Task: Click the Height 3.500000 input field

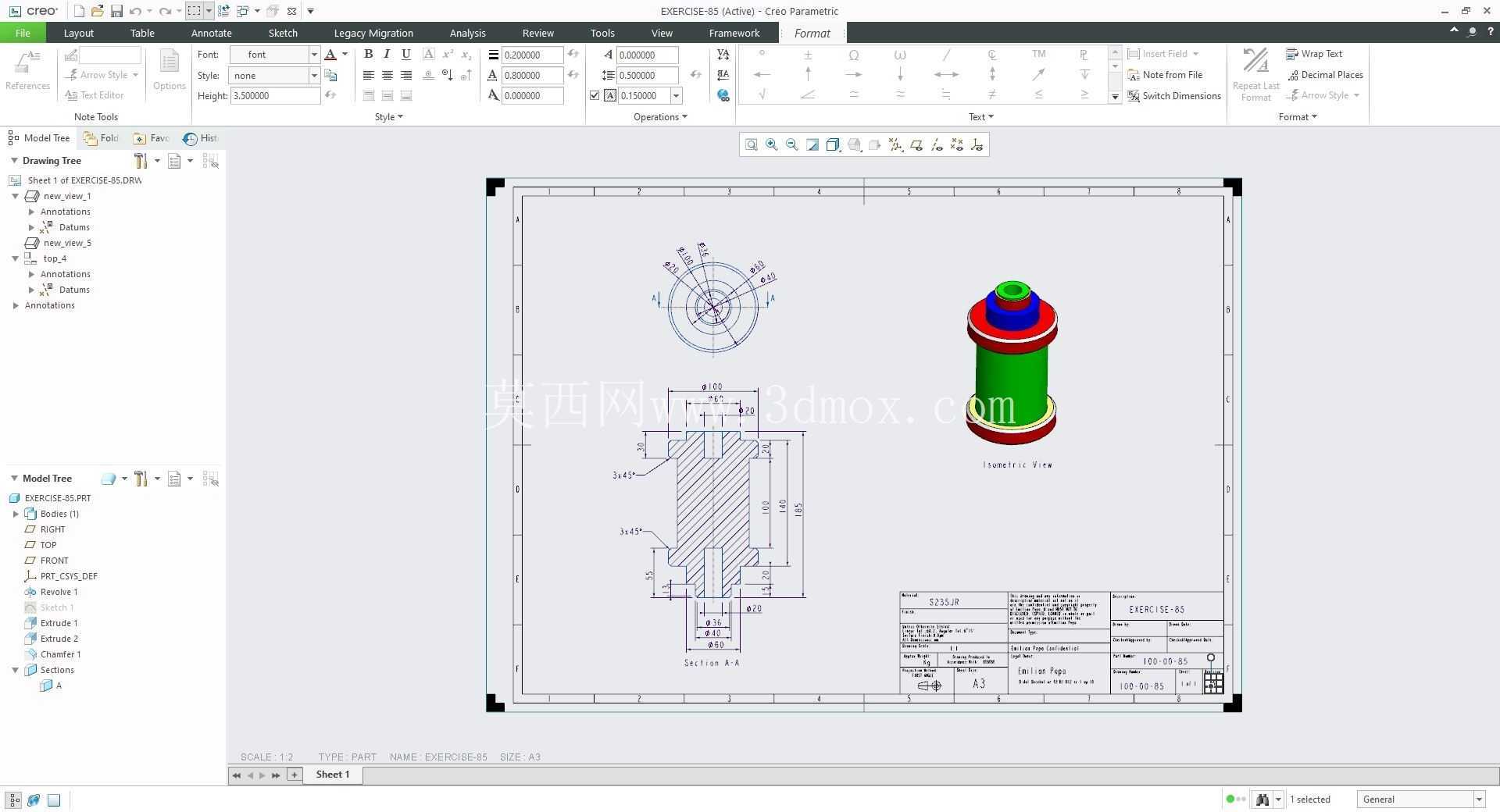Action: tap(275, 95)
